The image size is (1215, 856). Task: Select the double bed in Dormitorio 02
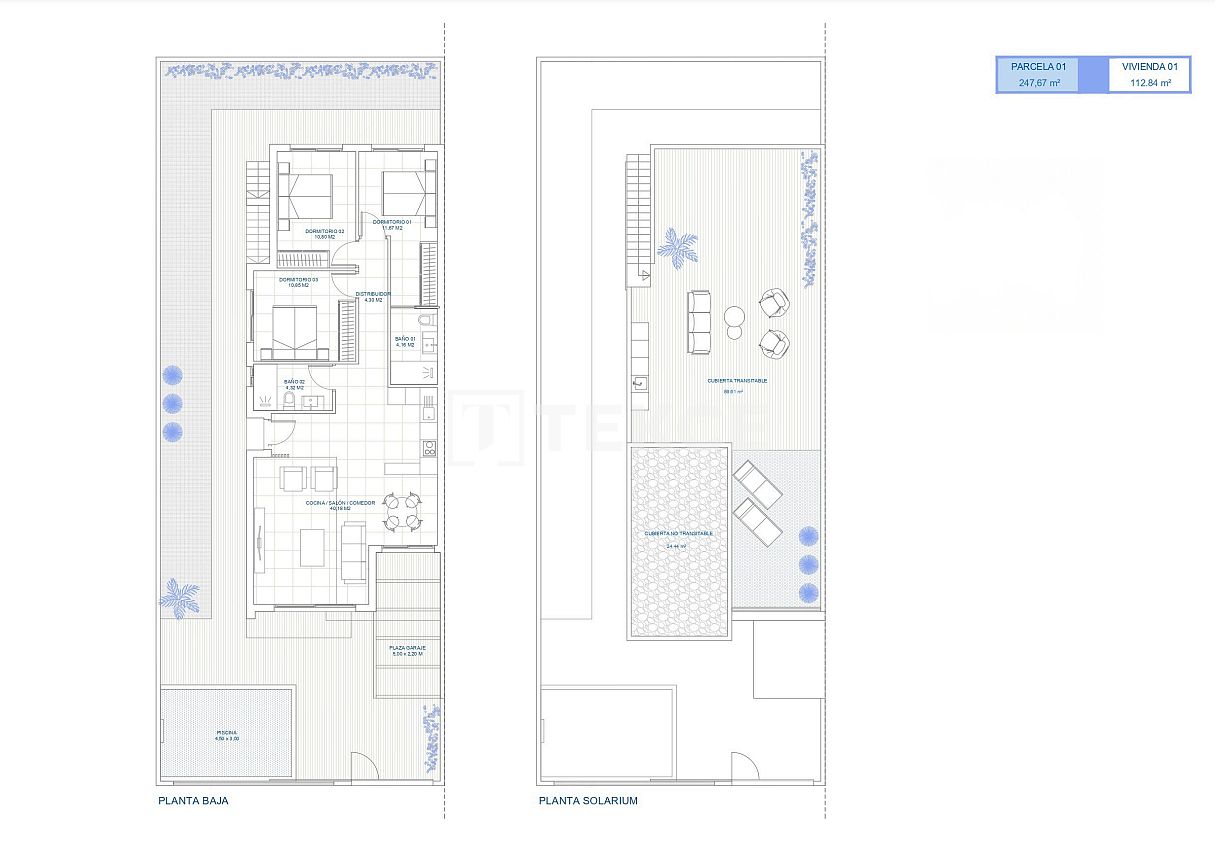click(x=304, y=196)
